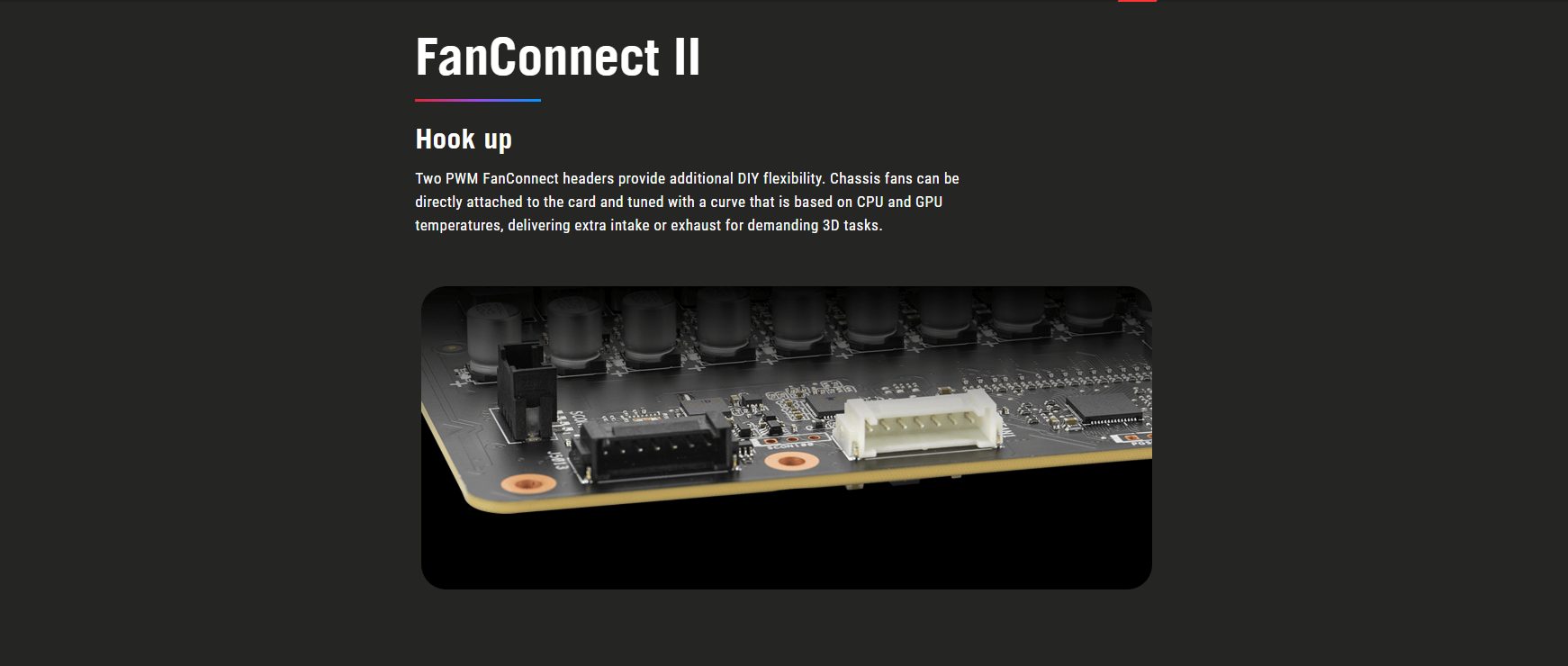Click the white six-pin connector on the board

[920, 423]
